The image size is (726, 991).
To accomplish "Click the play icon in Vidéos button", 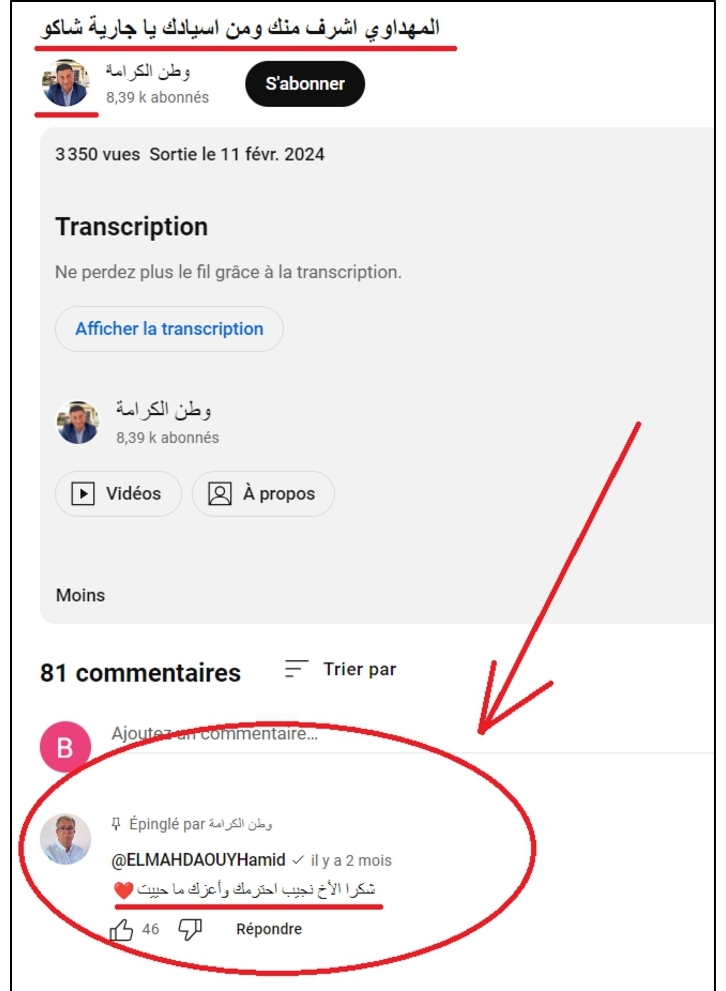I will pos(83,494).
